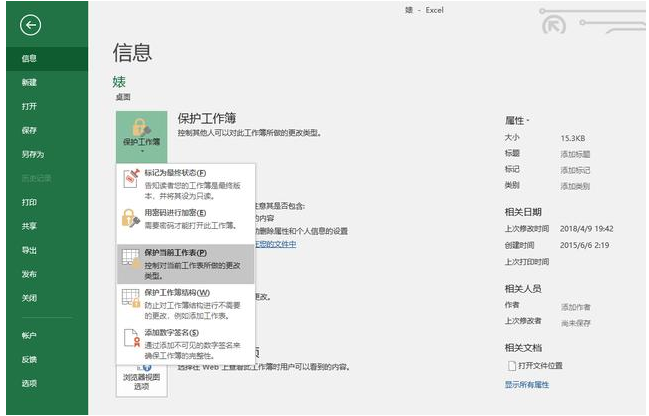
Task: Click the 尚未保存 last modifier value
Action: [x=575, y=323]
